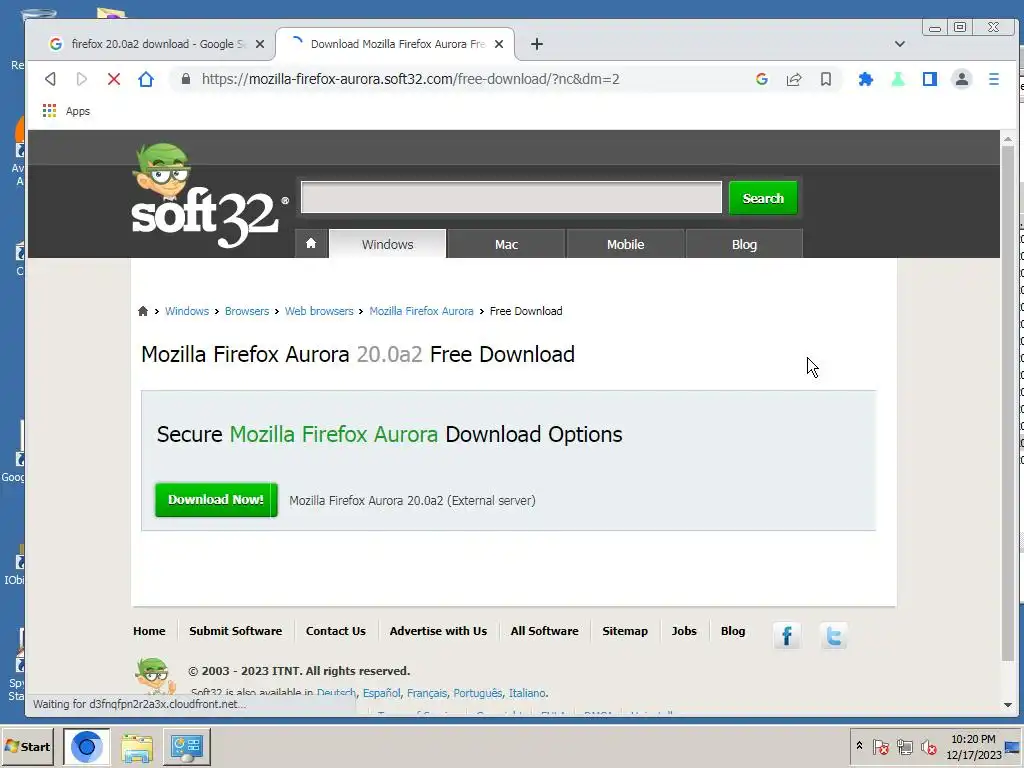Open the Blog tab in navigation
The width and height of the screenshot is (1024, 768).
(744, 244)
